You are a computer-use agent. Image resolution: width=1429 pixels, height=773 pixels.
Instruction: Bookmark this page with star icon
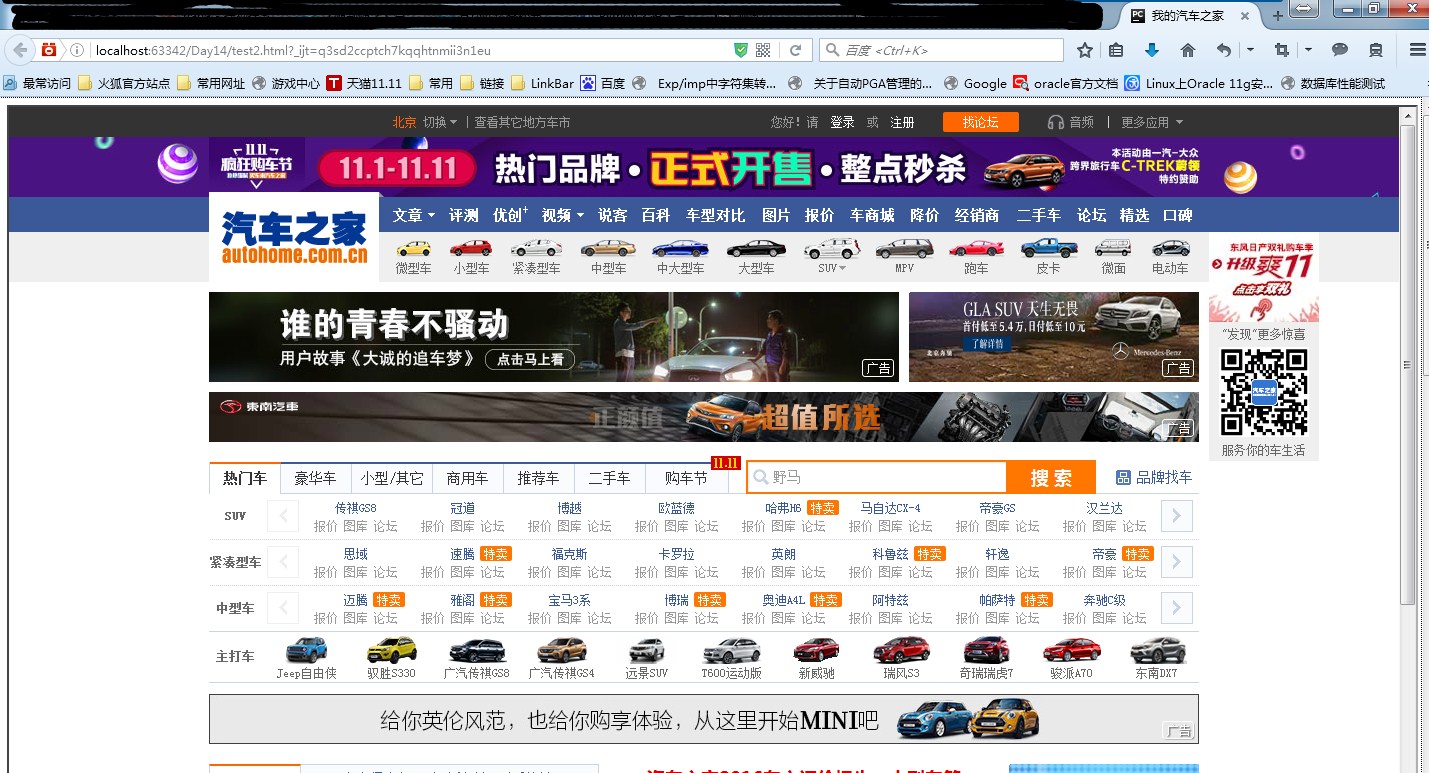pyautogui.click(x=1085, y=50)
